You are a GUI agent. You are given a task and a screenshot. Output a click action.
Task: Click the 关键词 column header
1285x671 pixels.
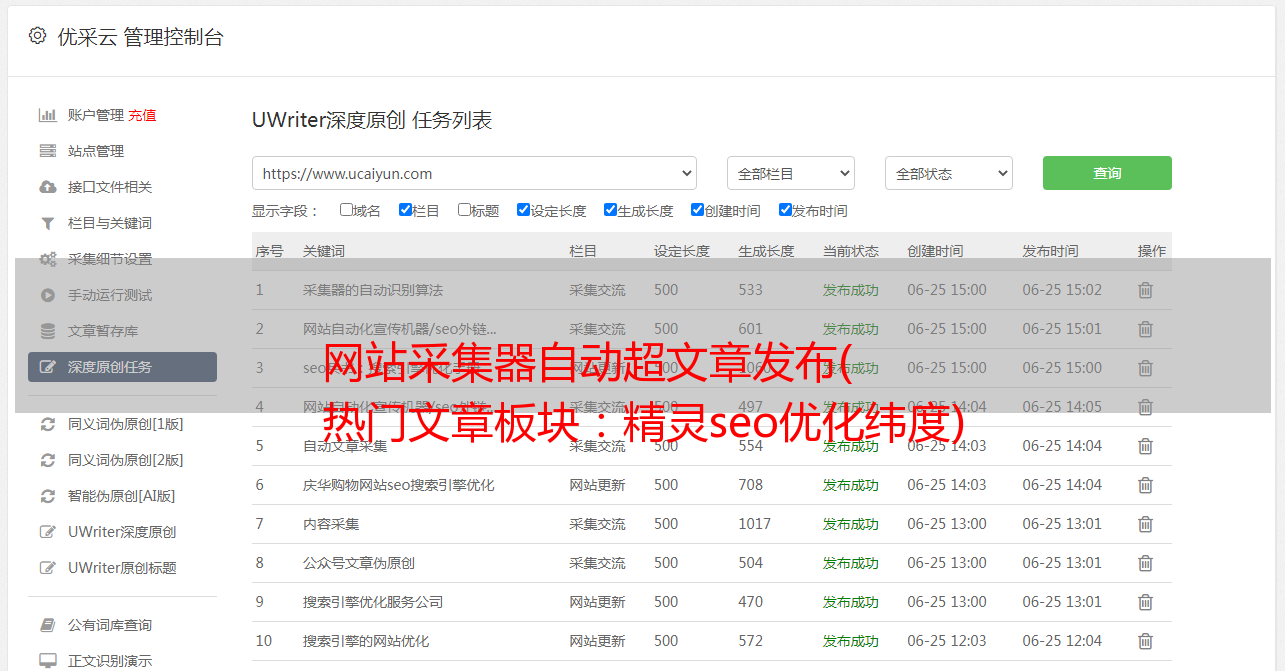coord(324,251)
